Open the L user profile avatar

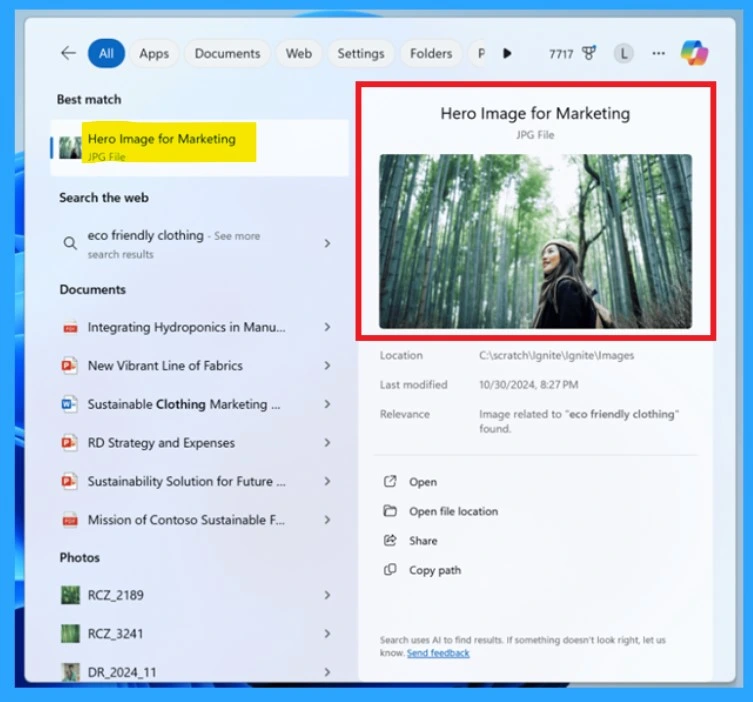click(623, 53)
